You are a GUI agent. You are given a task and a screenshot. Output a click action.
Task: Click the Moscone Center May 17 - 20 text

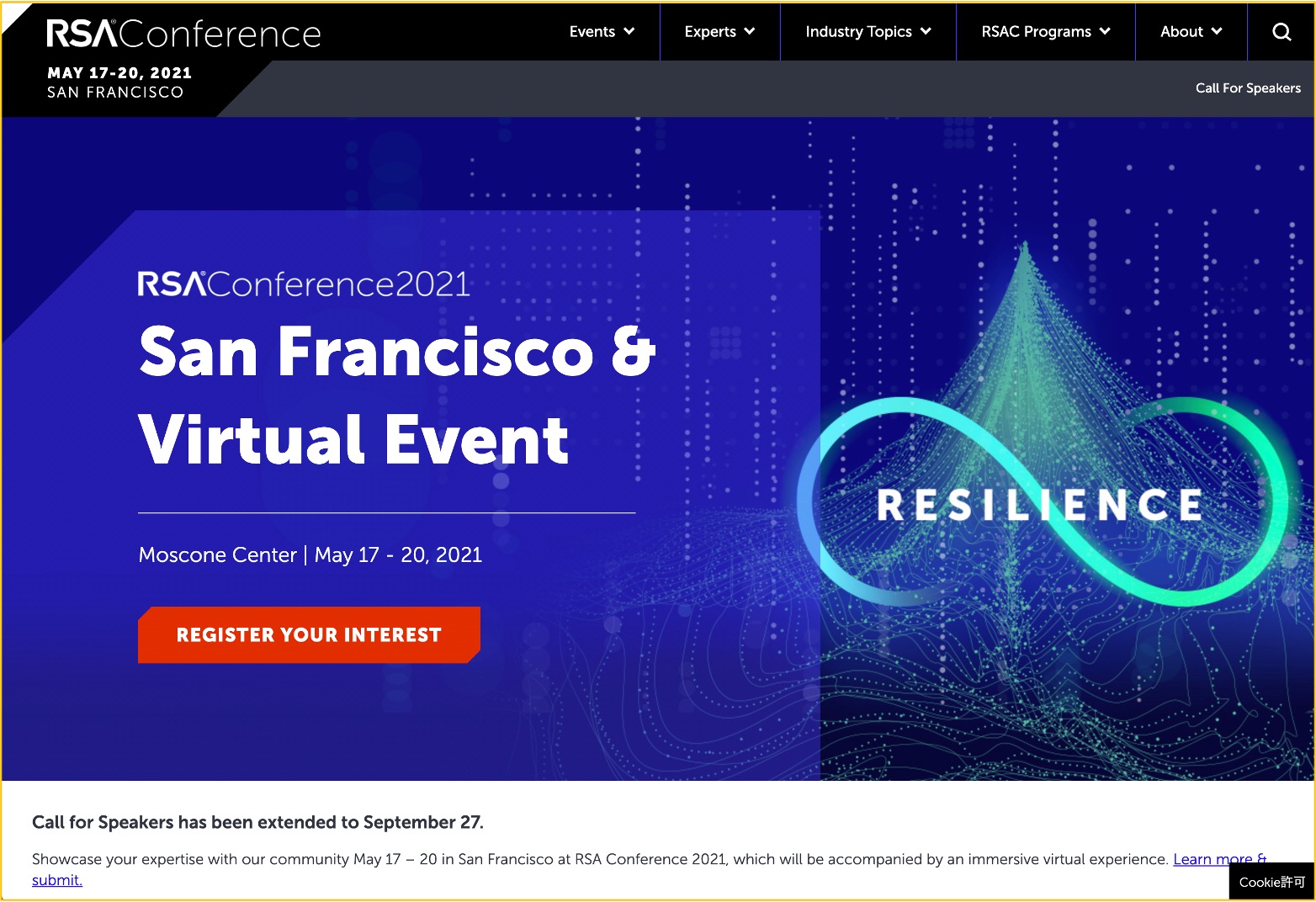pos(310,555)
